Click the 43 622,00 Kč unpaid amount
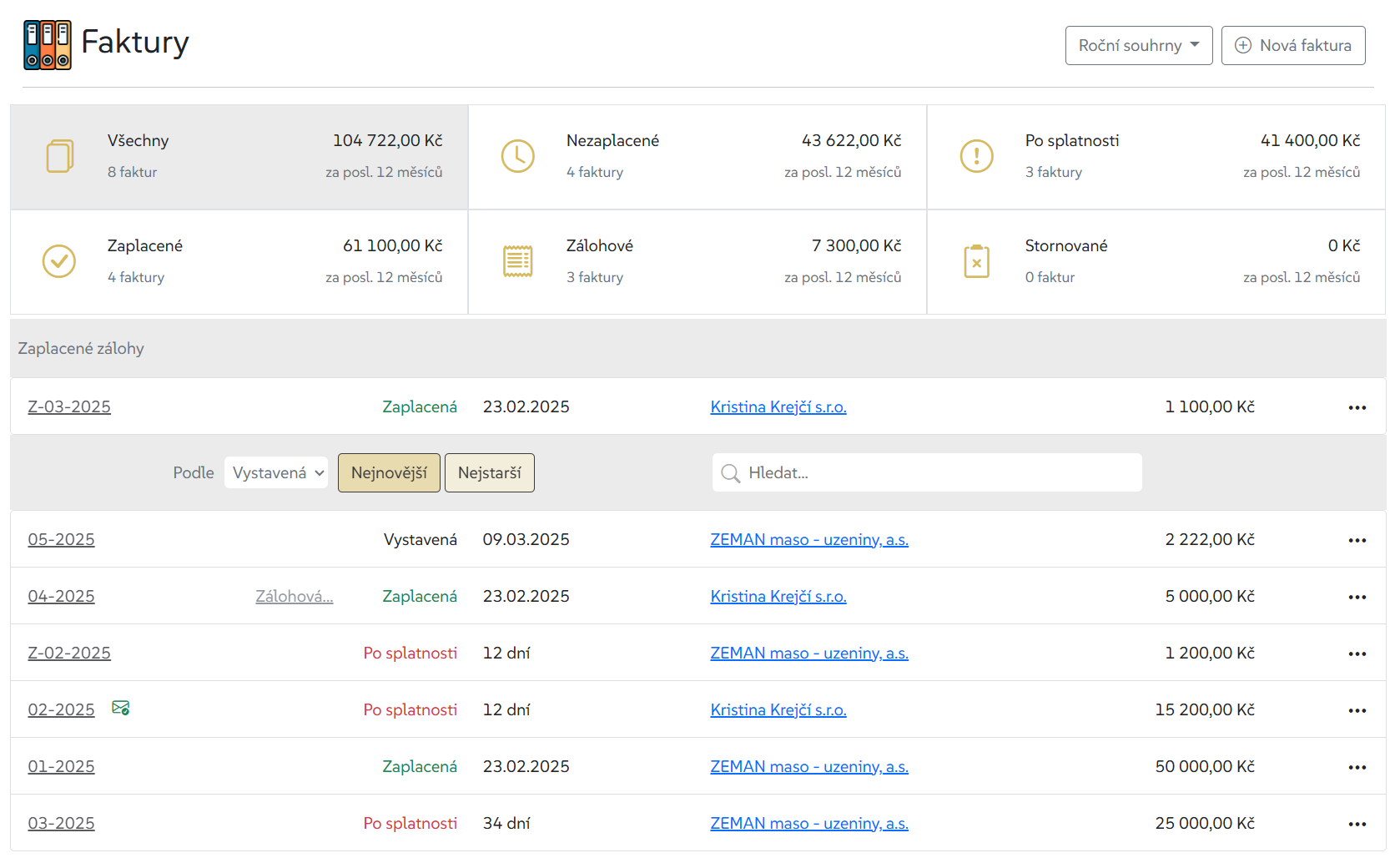This screenshot has height=858, width=1400. (852, 140)
